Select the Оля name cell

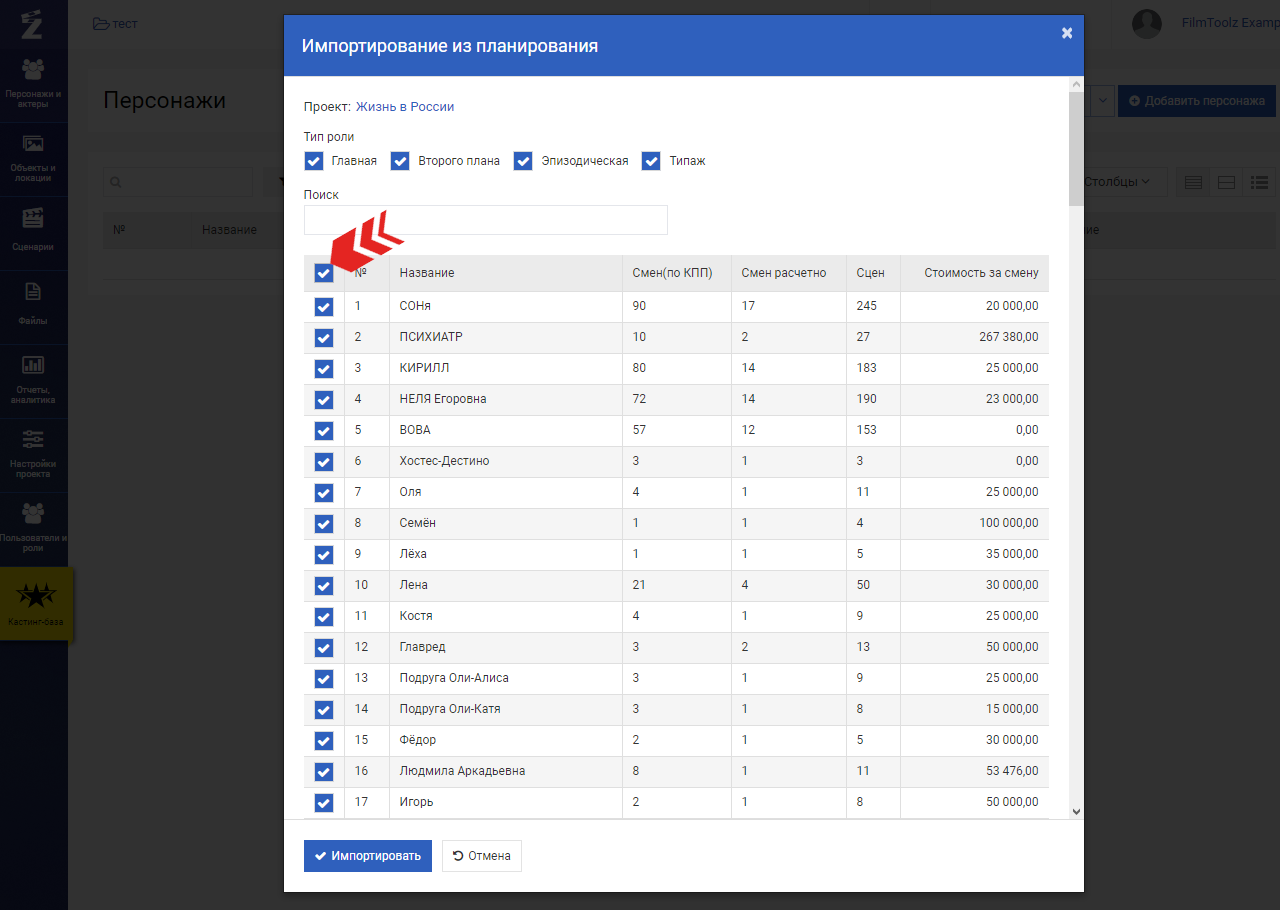[506, 492]
